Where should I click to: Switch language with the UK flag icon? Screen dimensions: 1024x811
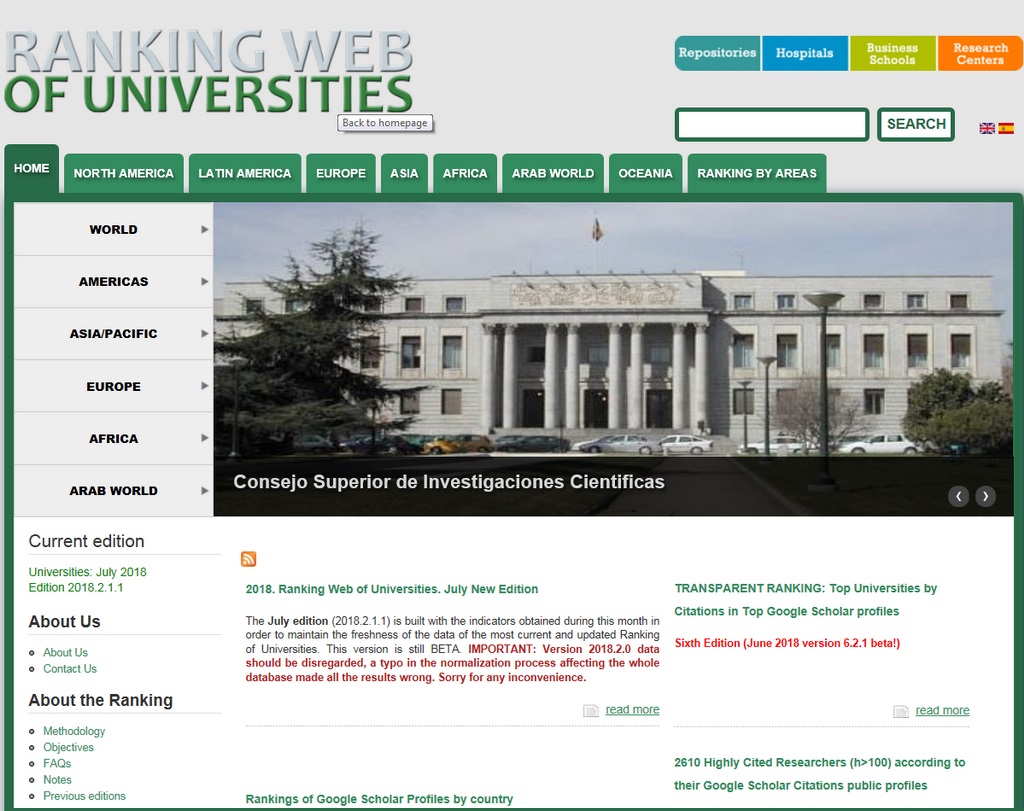tap(987, 128)
